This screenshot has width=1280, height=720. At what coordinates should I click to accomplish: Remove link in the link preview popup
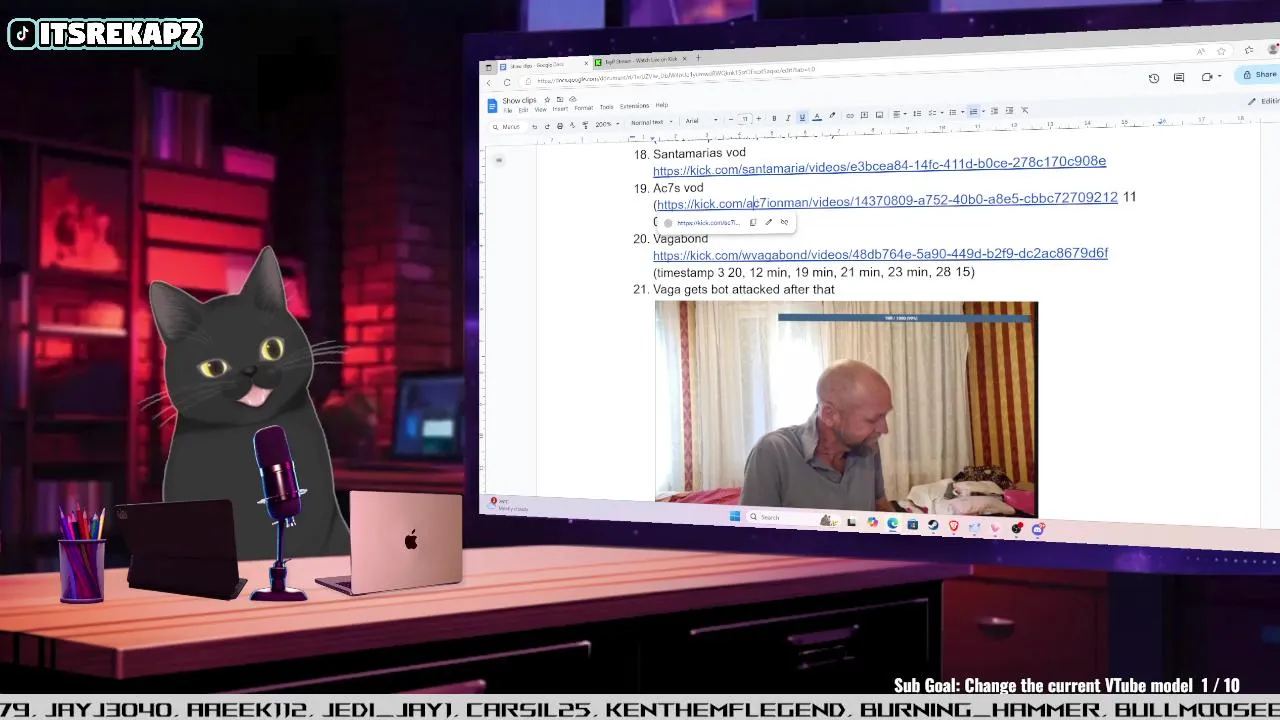[784, 222]
